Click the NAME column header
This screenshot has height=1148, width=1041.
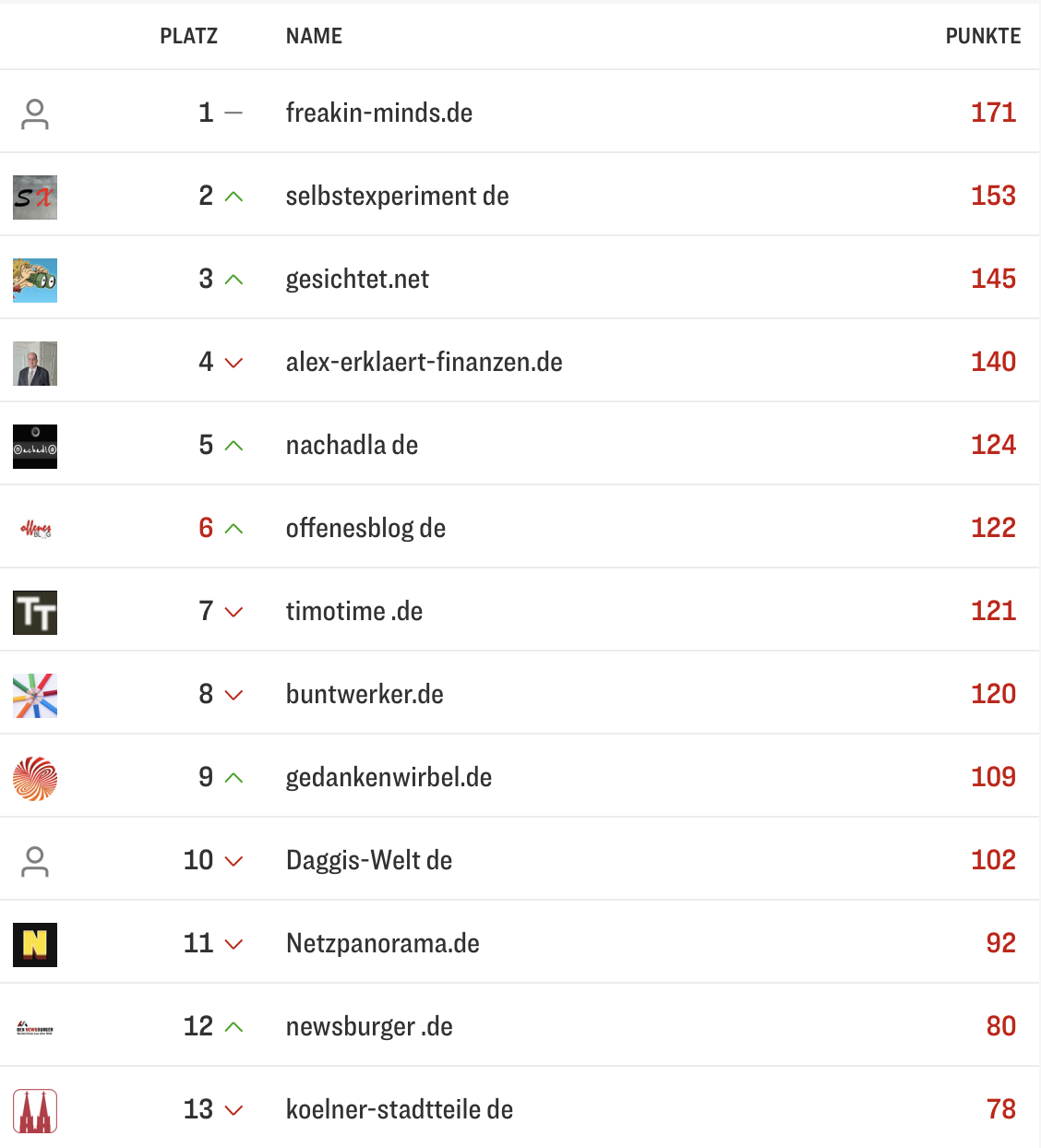314,36
